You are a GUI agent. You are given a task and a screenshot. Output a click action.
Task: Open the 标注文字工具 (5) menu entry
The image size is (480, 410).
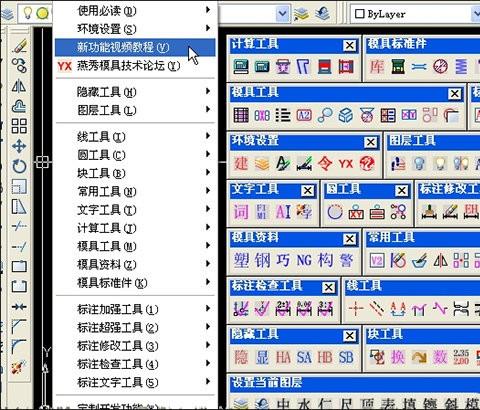pyautogui.click(x=135, y=382)
